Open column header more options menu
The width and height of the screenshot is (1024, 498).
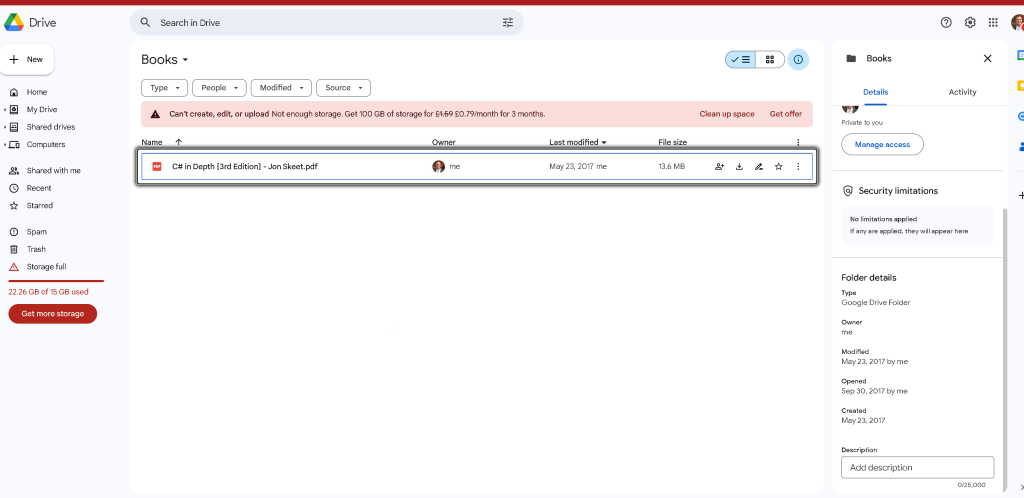click(x=798, y=142)
